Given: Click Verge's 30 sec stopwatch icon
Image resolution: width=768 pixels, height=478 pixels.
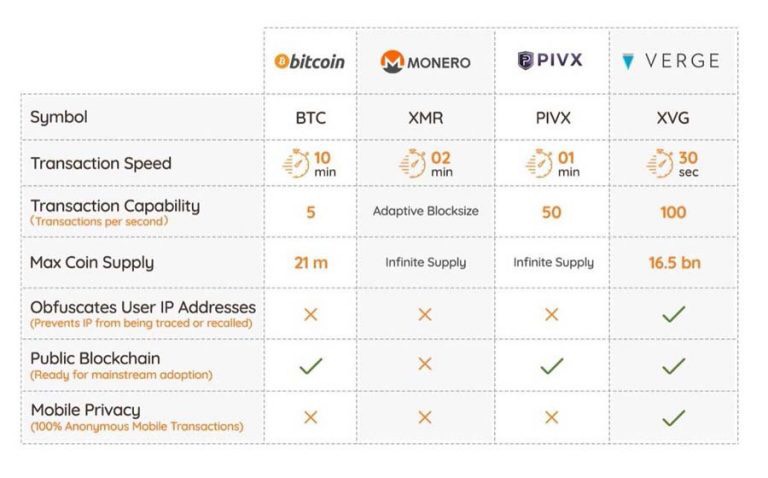Looking at the screenshot, I should (x=658, y=163).
